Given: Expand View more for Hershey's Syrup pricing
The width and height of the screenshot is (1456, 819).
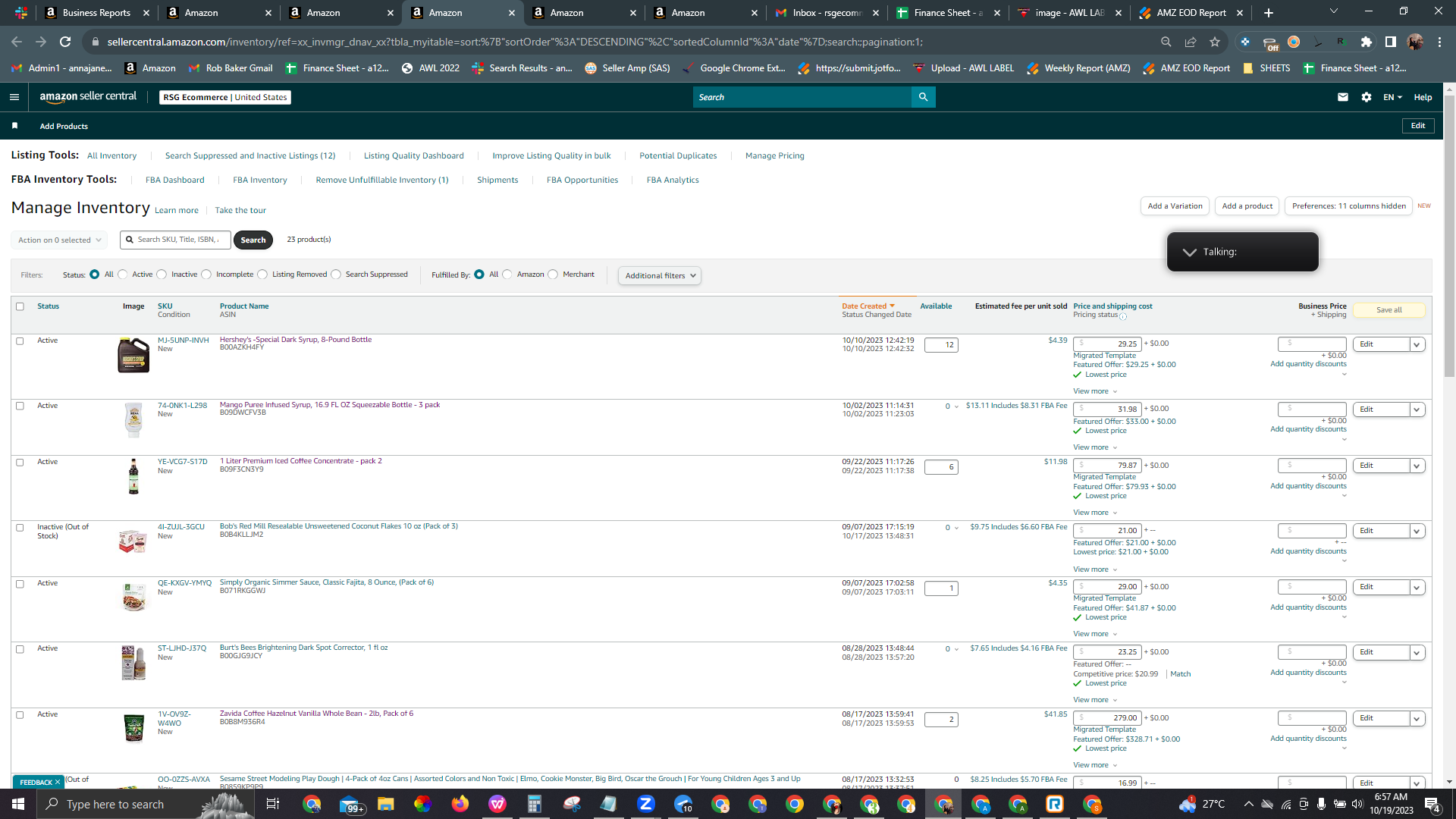Looking at the screenshot, I should [1094, 391].
